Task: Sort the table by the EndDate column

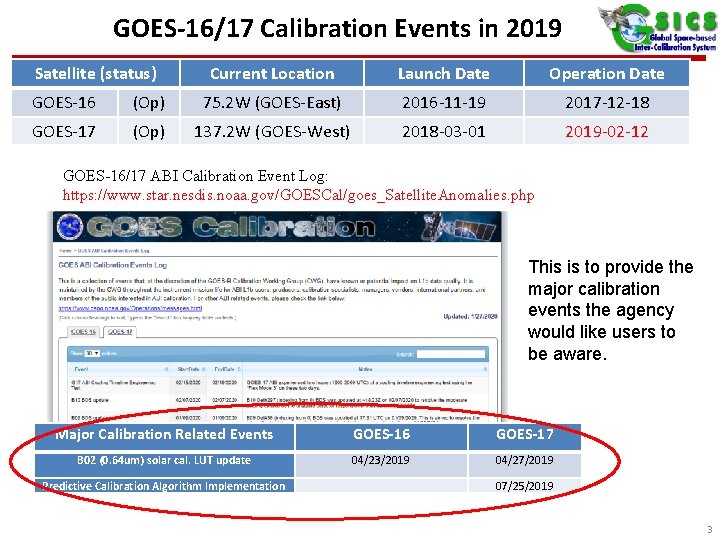Action: tap(225, 369)
